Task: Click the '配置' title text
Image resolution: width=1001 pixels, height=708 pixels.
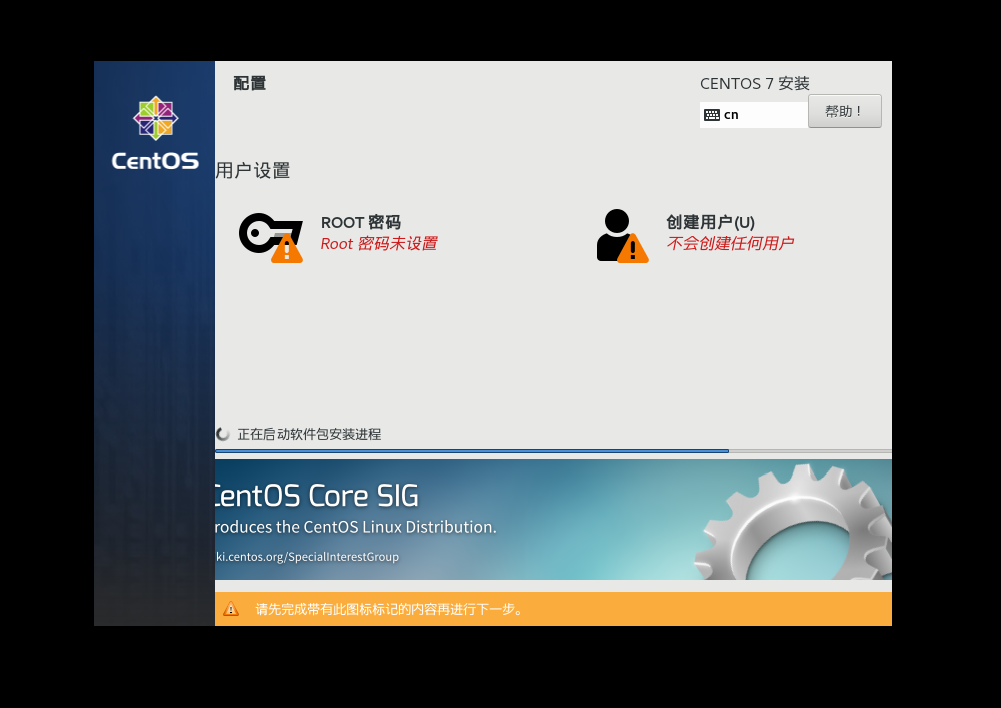Action: (x=250, y=83)
